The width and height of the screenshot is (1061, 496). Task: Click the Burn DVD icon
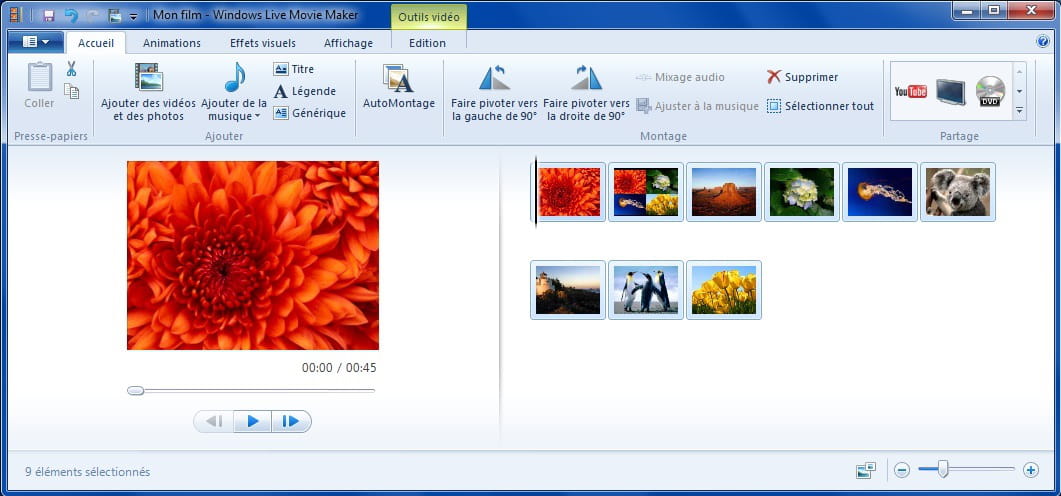(x=990, y=91)
